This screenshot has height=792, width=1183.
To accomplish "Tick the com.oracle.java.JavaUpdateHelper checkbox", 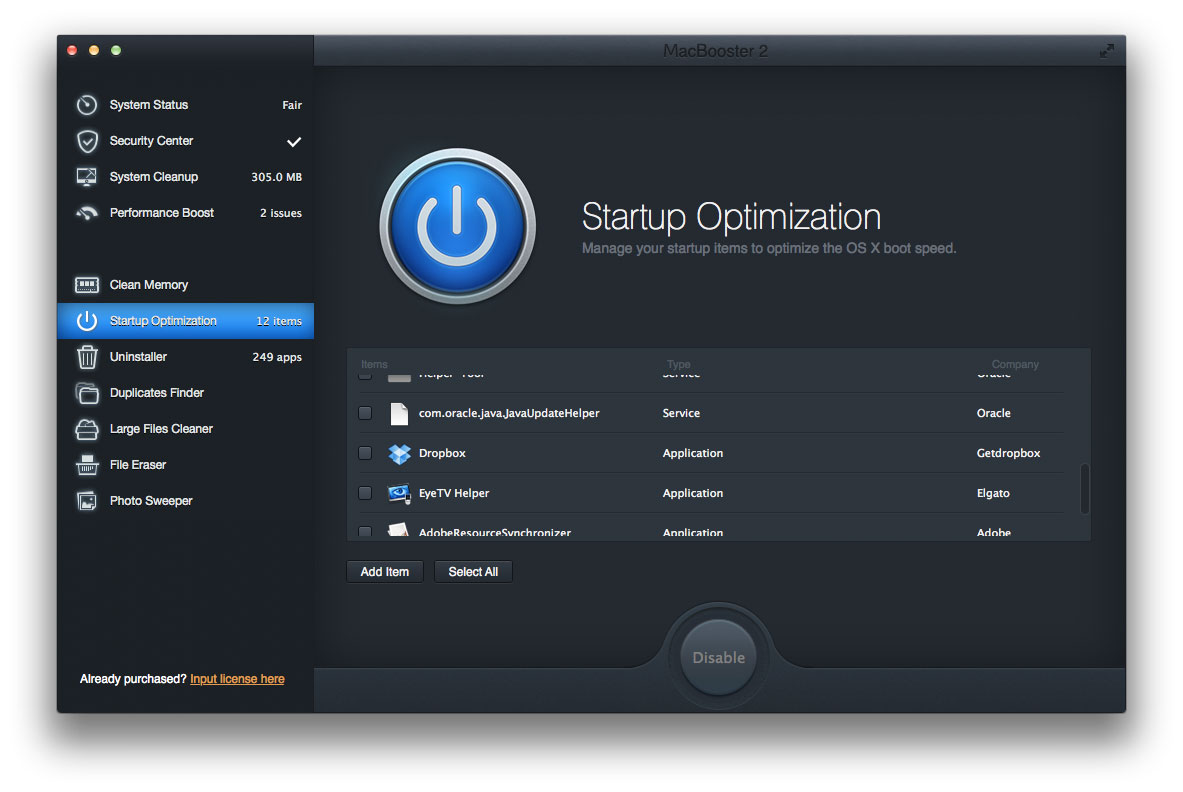I will [365, 413].
